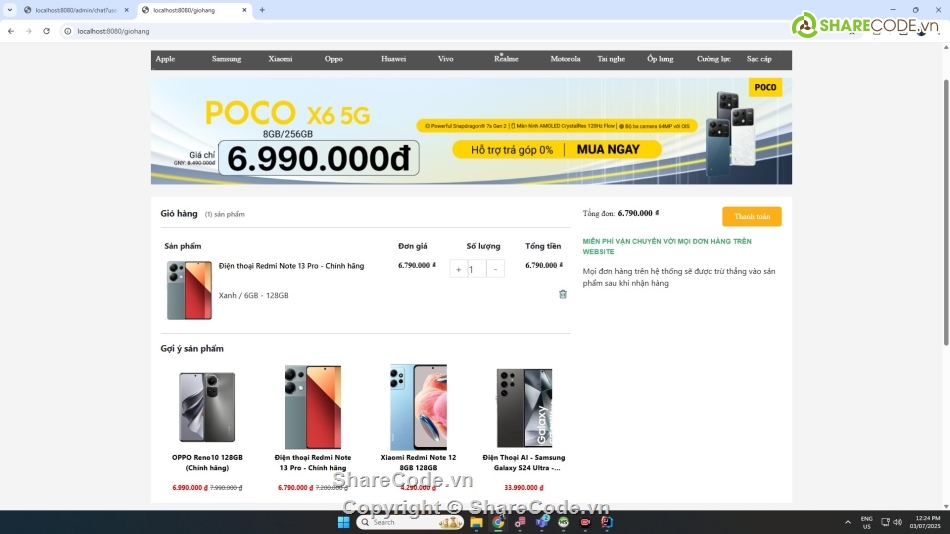Close the localhost giohang tab
This screenshot has width=950, height=534.
[244, 10]
